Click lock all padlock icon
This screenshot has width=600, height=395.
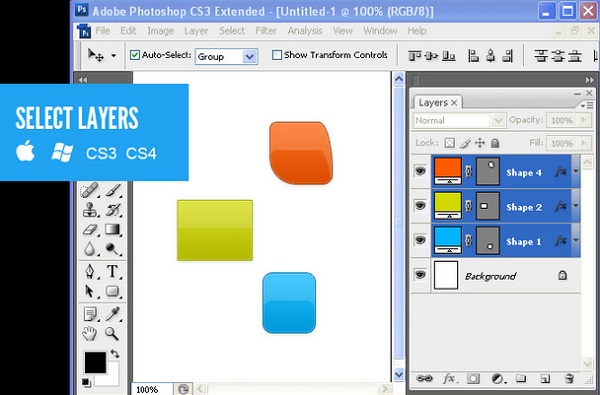(495, 143)
